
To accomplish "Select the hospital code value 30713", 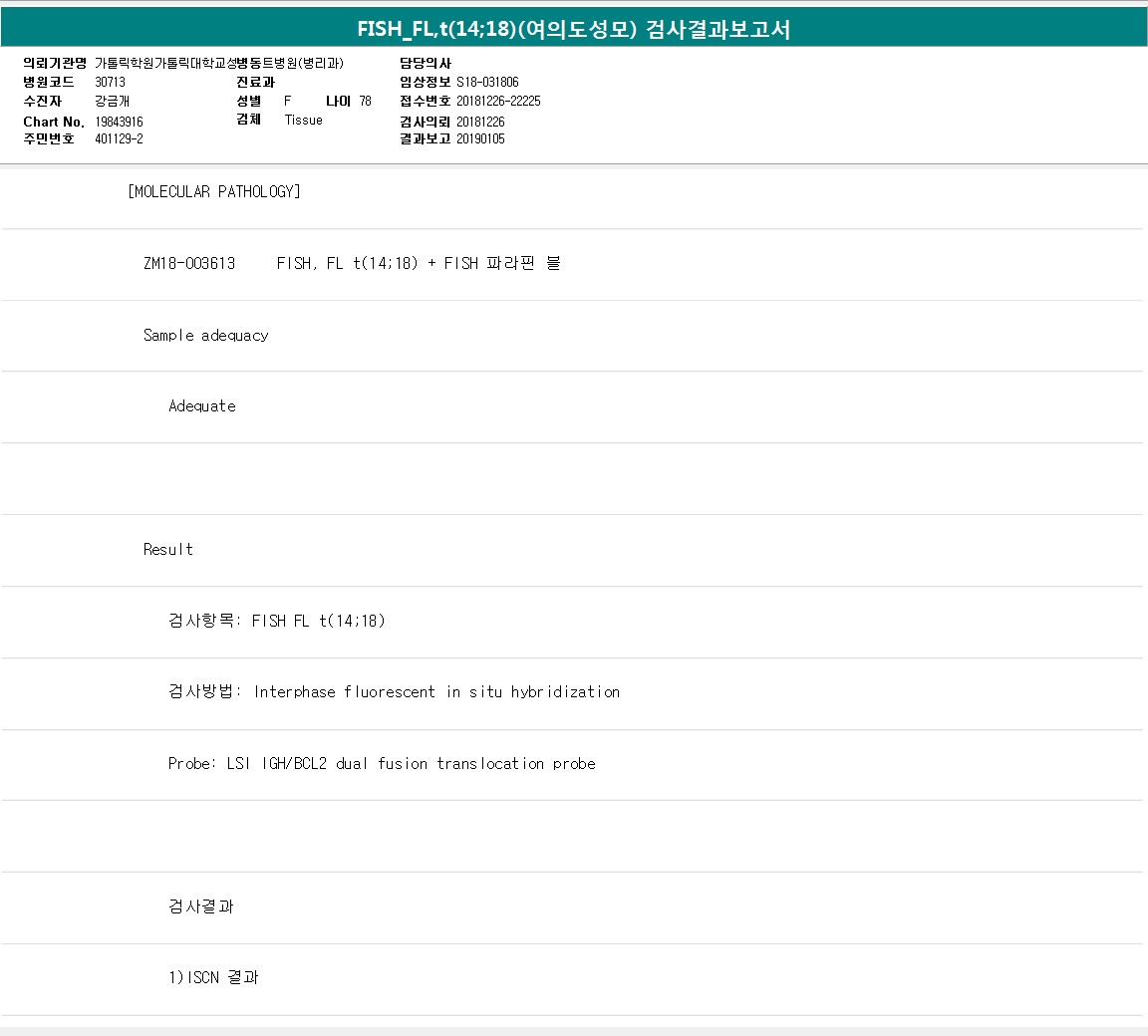I will click(x=110, y=82).
